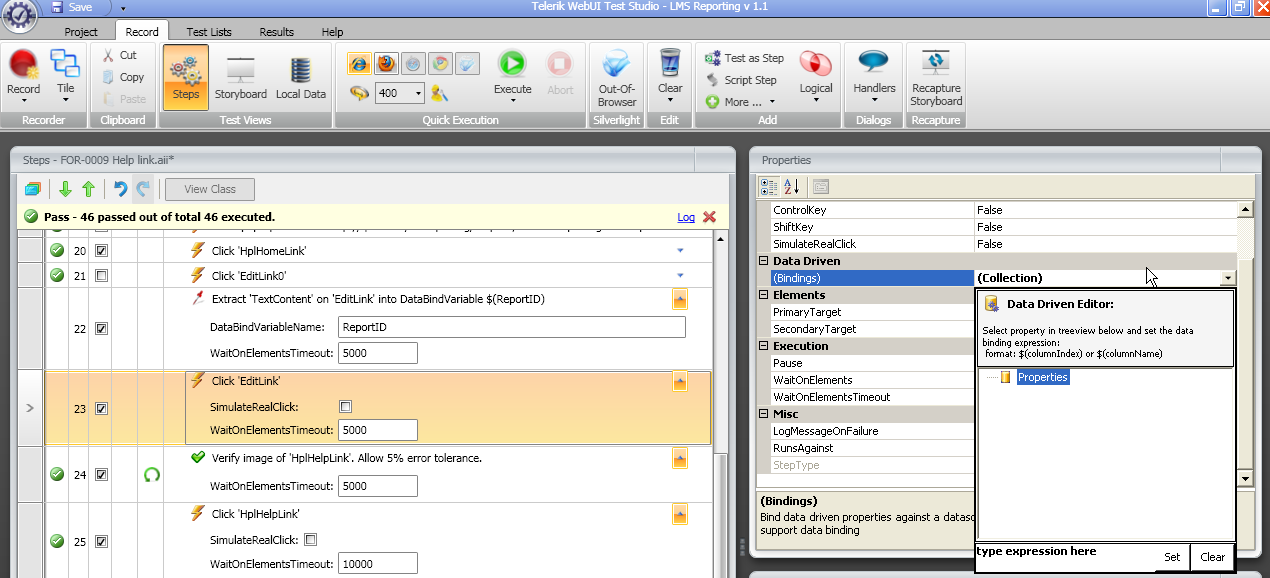Click the Save icon in the title bar

56,7
